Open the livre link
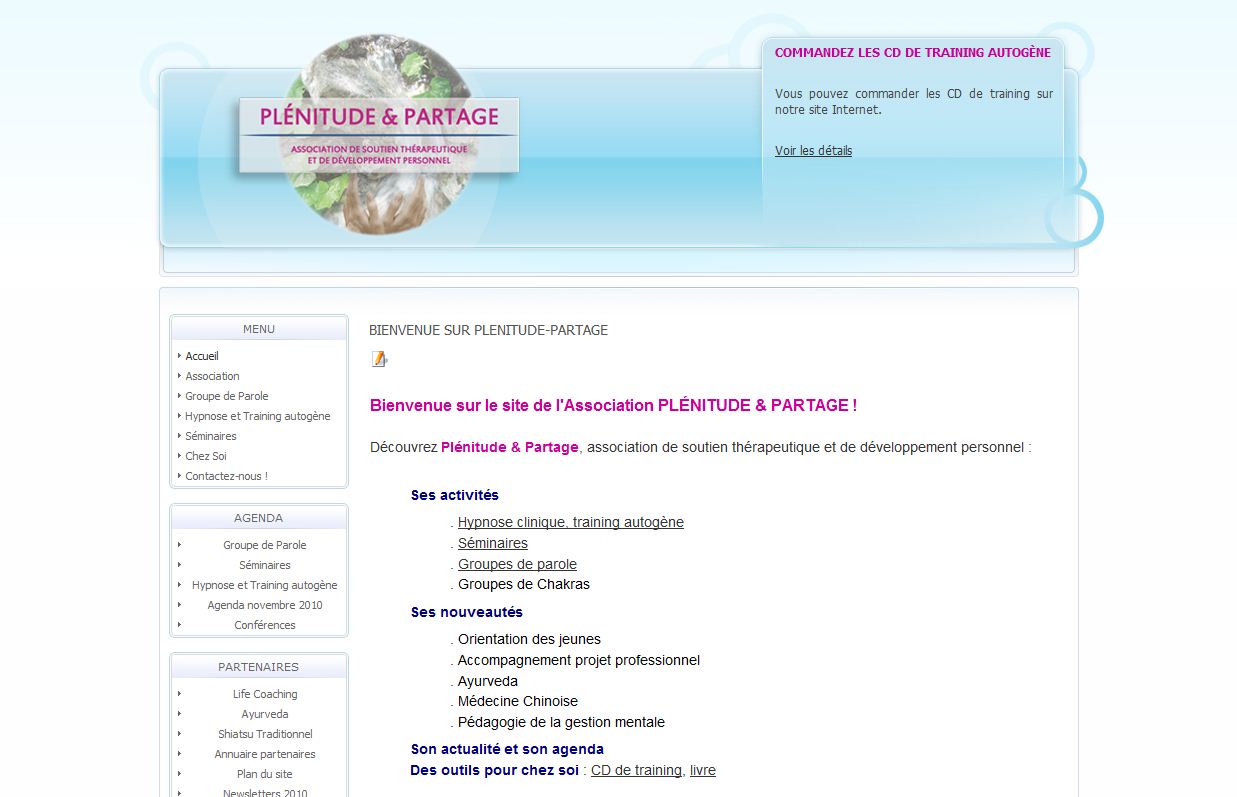 (703, 770)
